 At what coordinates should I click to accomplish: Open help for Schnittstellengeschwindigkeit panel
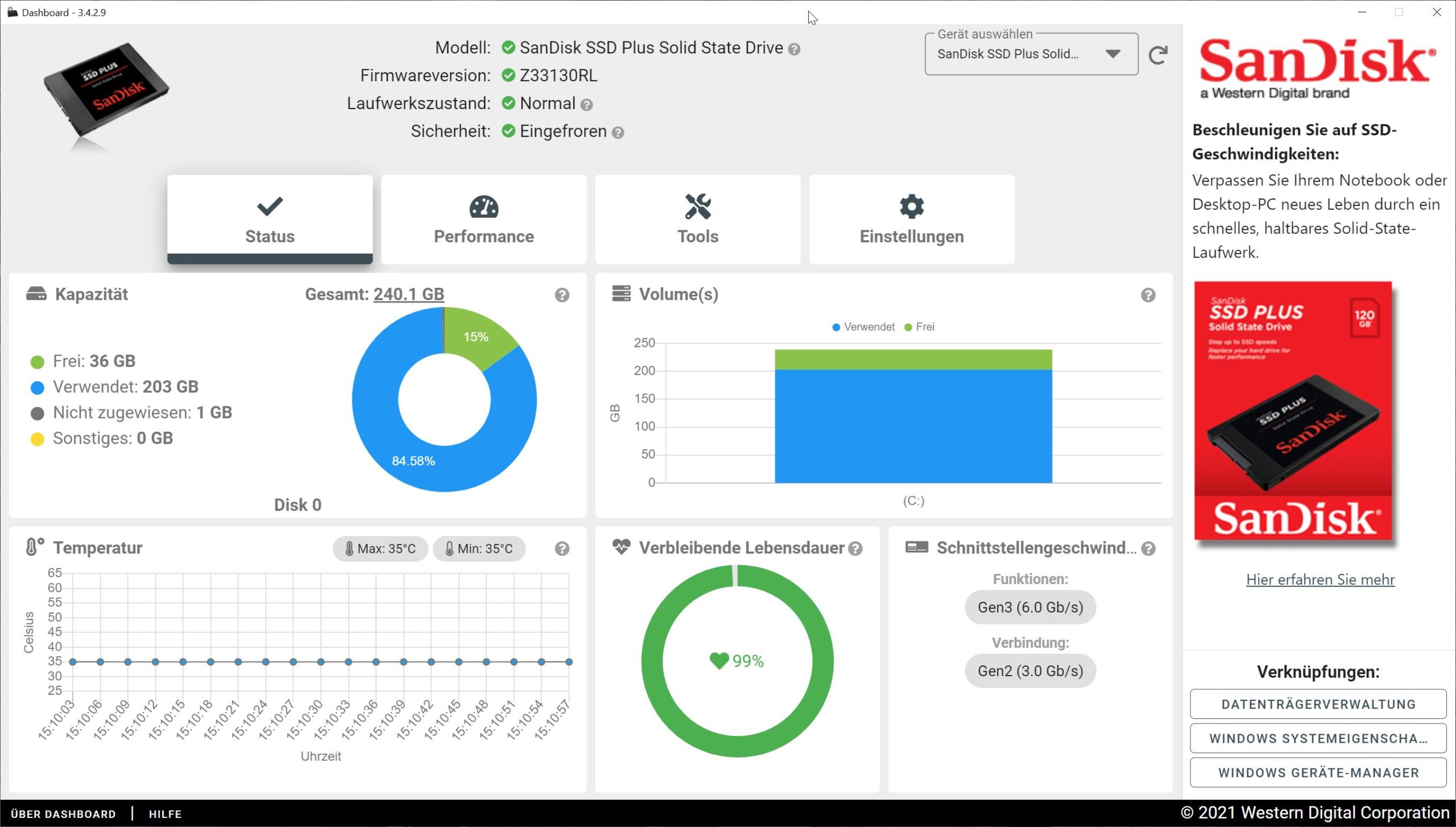click(x=1148, y=549)
